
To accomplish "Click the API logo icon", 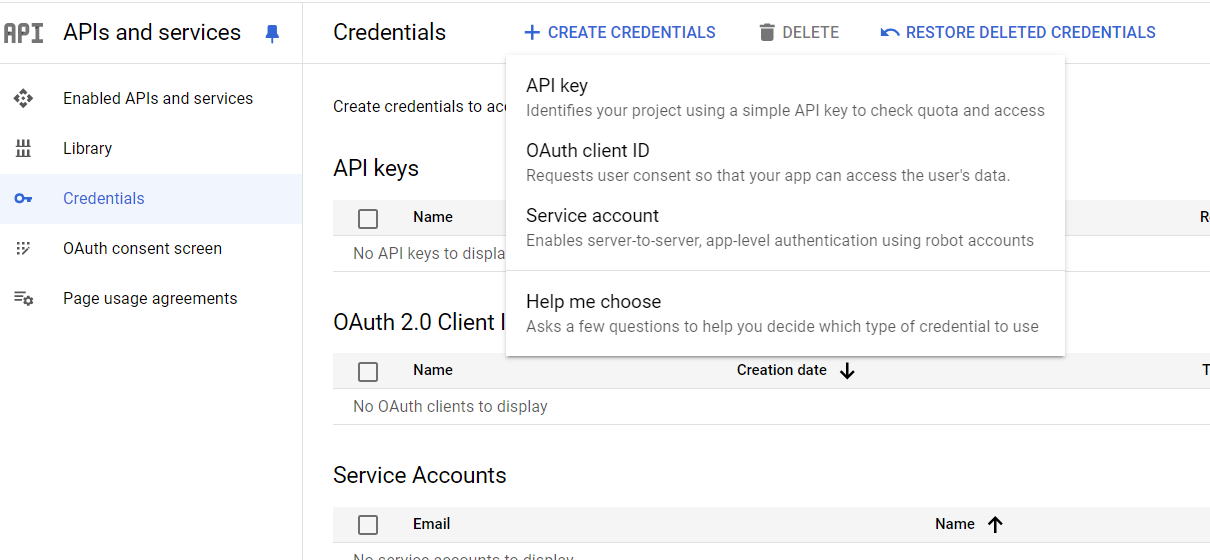I will (24, 33).
